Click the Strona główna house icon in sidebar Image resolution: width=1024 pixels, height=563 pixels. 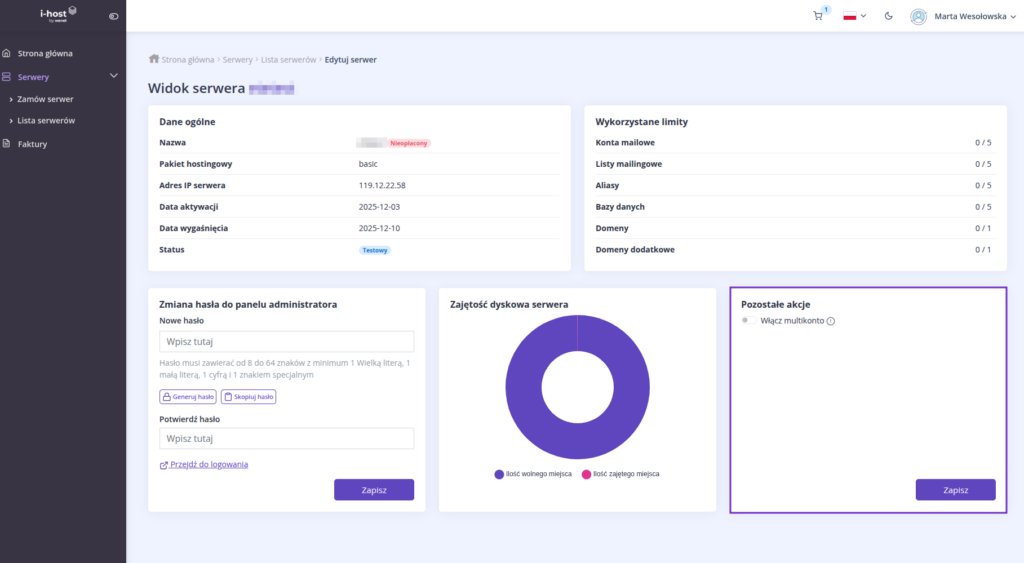coord(7,53)
